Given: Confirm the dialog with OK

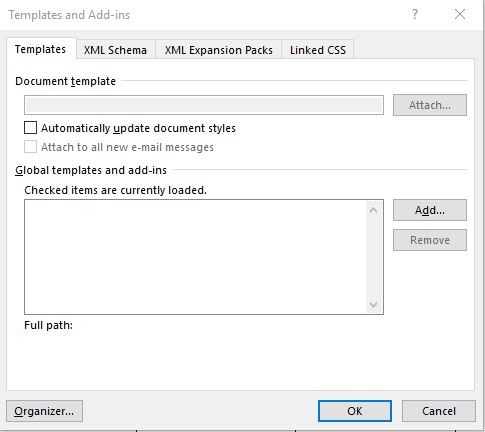Looking at the screenshot, I should click(355, 411).
